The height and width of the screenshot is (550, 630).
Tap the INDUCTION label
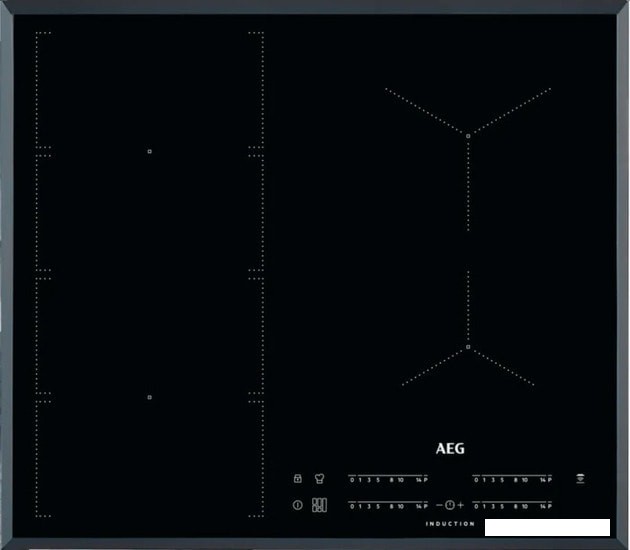pos(450,524)
